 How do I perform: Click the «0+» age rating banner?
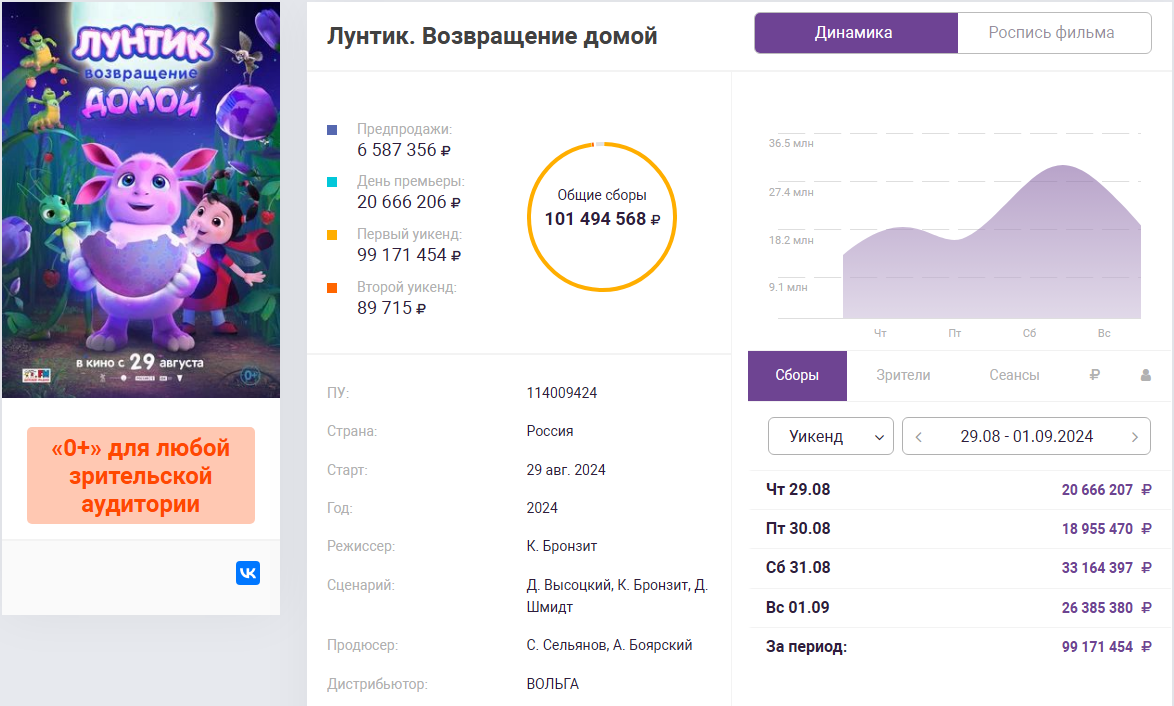pos(141,476)
